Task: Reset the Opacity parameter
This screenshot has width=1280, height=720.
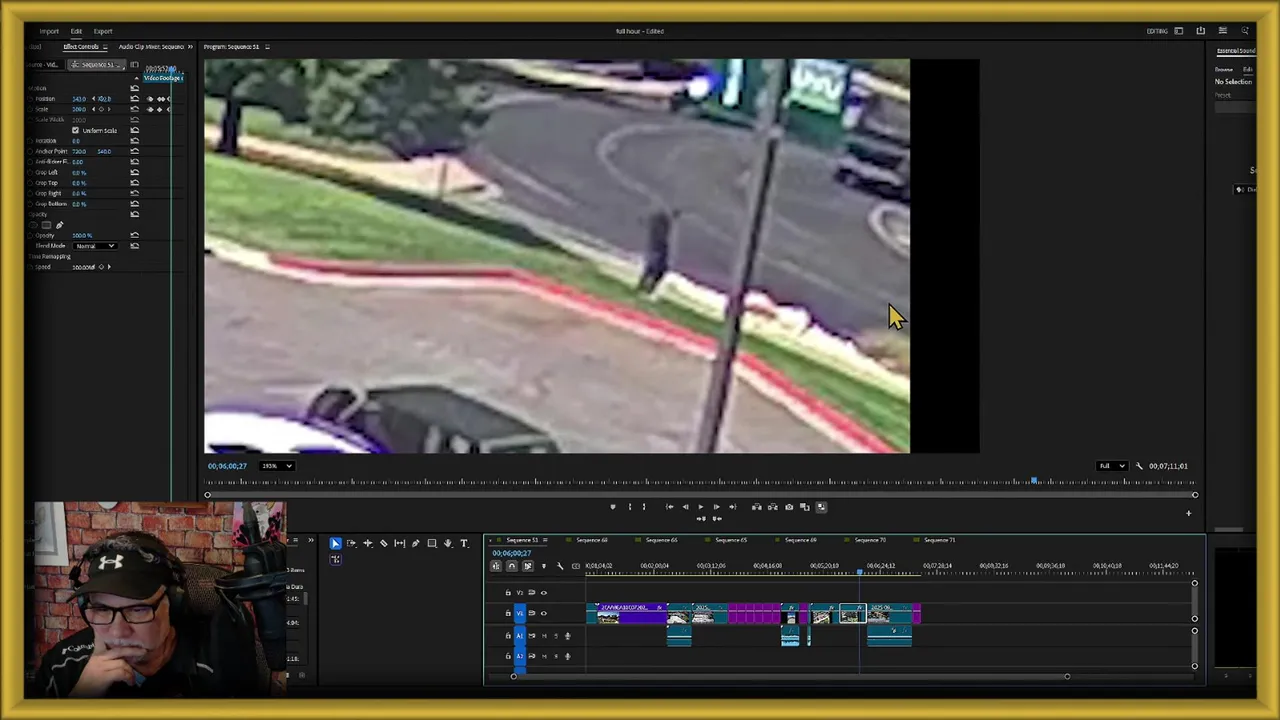Action: (x=134, y=235)
